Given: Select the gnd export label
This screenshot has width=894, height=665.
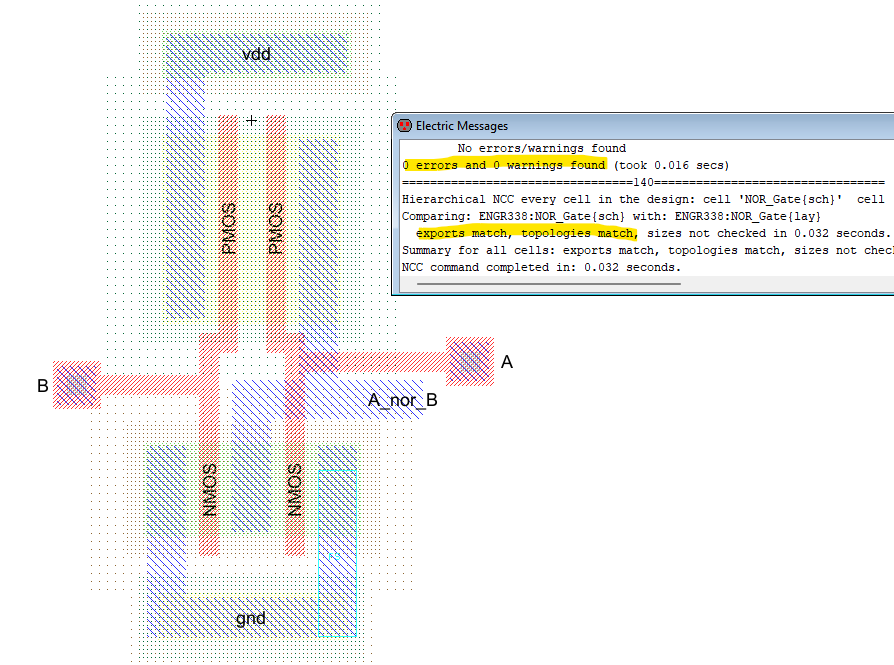Looking at the screenshot, I should 250,618.
